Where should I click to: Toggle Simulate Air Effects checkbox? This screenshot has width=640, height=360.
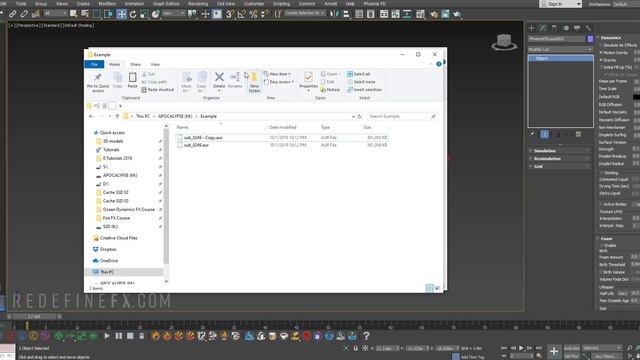click(x=601, y=45)
